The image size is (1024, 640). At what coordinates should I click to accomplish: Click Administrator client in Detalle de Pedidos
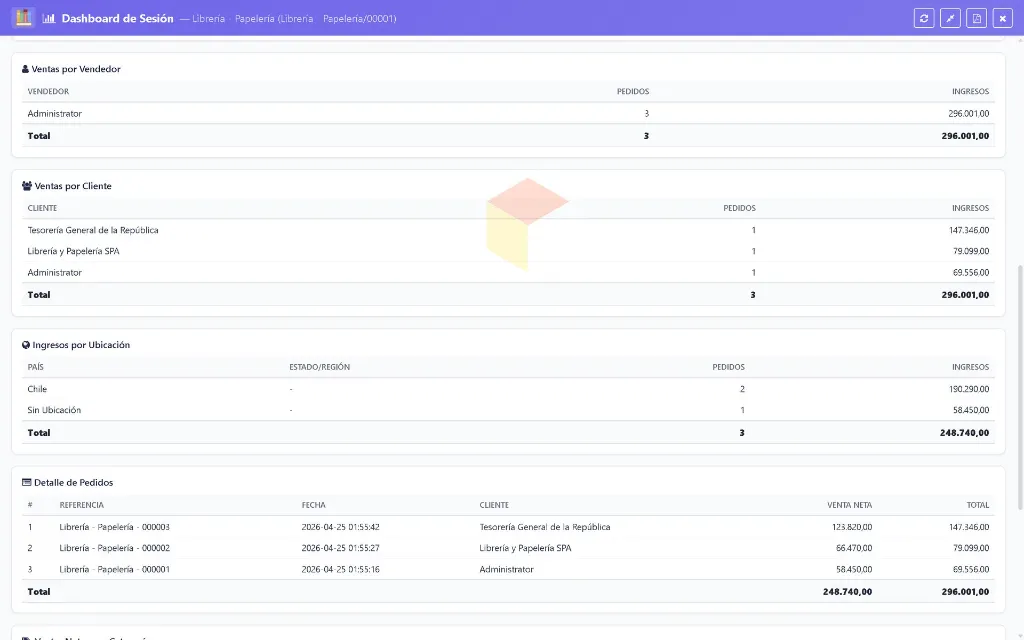[506, 569]
